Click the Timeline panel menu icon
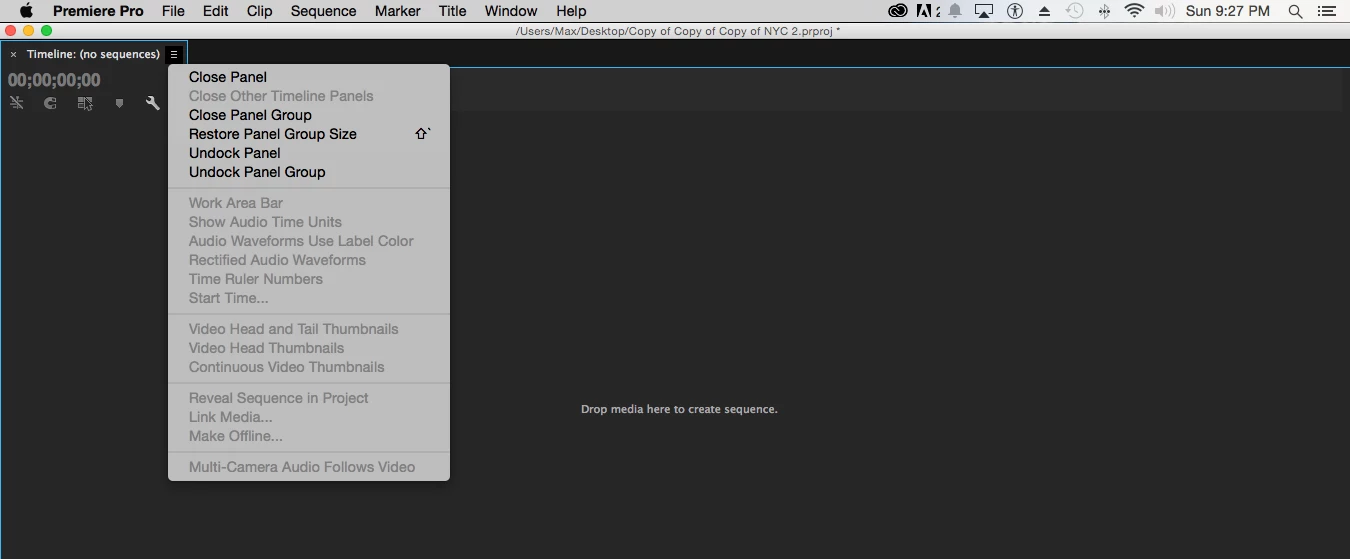 click(x=174, y=54)
